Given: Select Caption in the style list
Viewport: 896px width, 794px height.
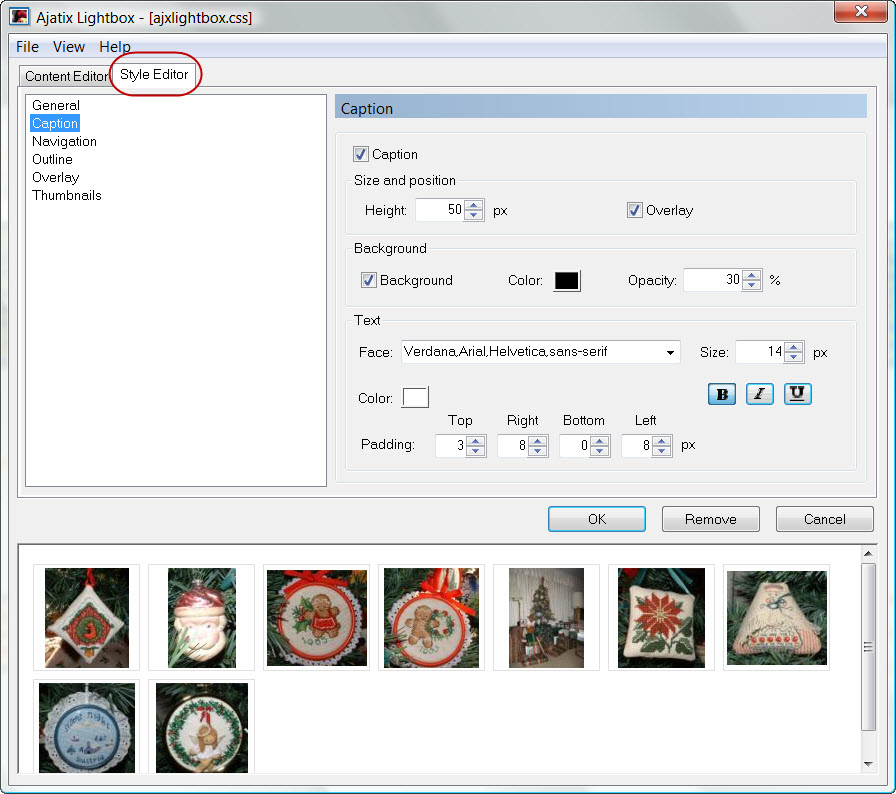Looking at the screenshot, I should (55, 123).
